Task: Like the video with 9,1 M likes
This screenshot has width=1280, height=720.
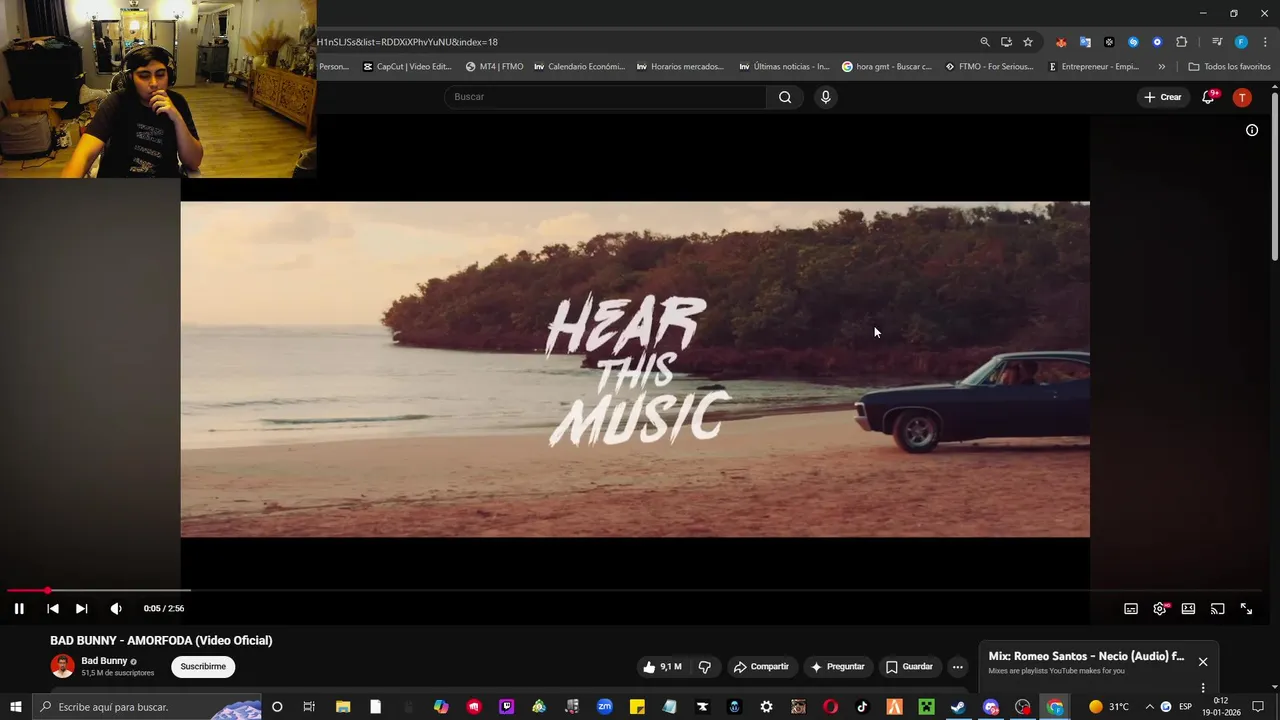Action: tap(662, 667)
